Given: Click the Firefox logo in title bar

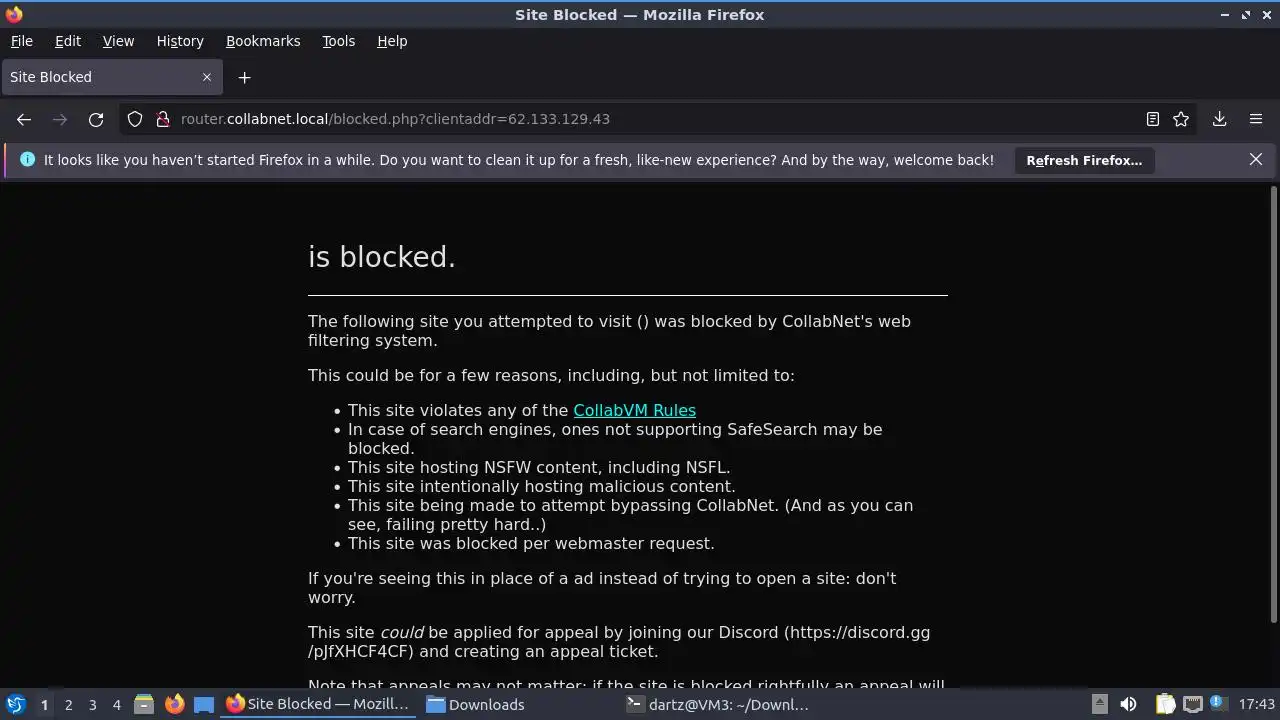Looking at the screenshot, I should click(x=14, y=14).
